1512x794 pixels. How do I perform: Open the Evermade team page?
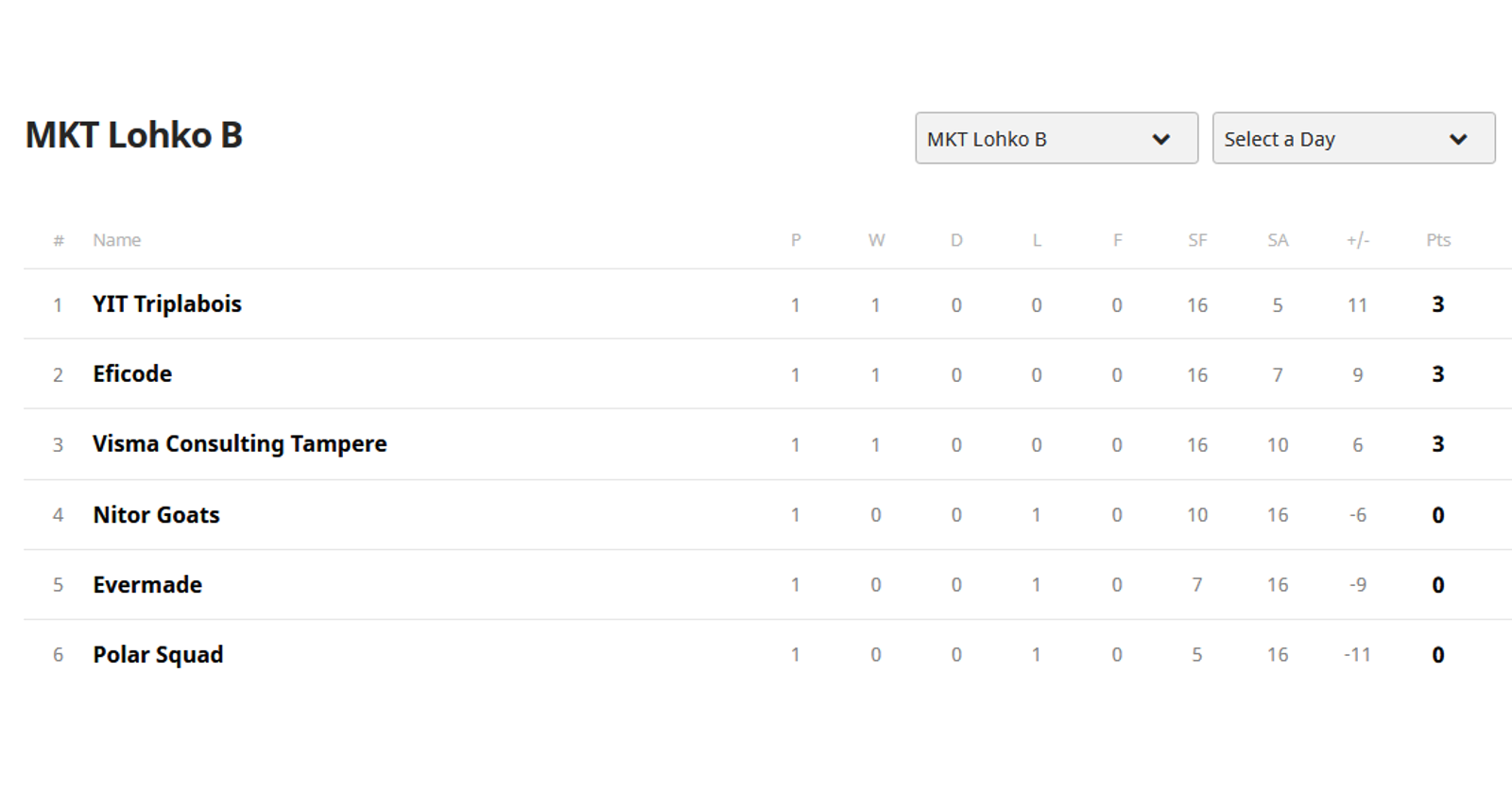(x=147, y=584)
